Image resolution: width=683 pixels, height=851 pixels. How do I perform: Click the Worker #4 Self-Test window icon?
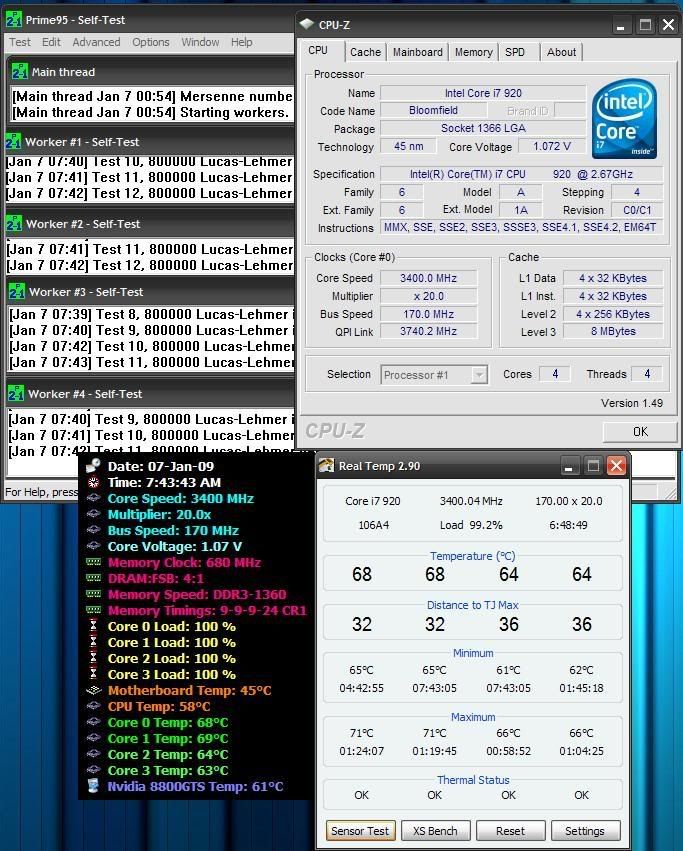(x=16, y=393)
